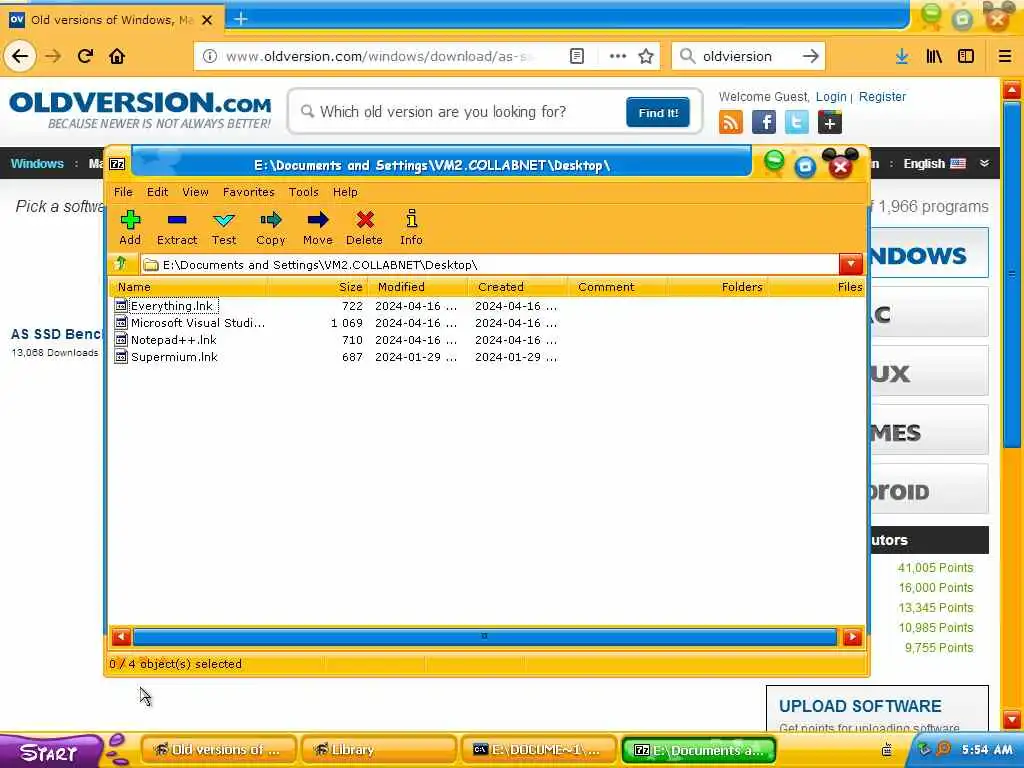Select Notepad++.lnk file row
Screen dimensions: 1024x768
(487, 340)
